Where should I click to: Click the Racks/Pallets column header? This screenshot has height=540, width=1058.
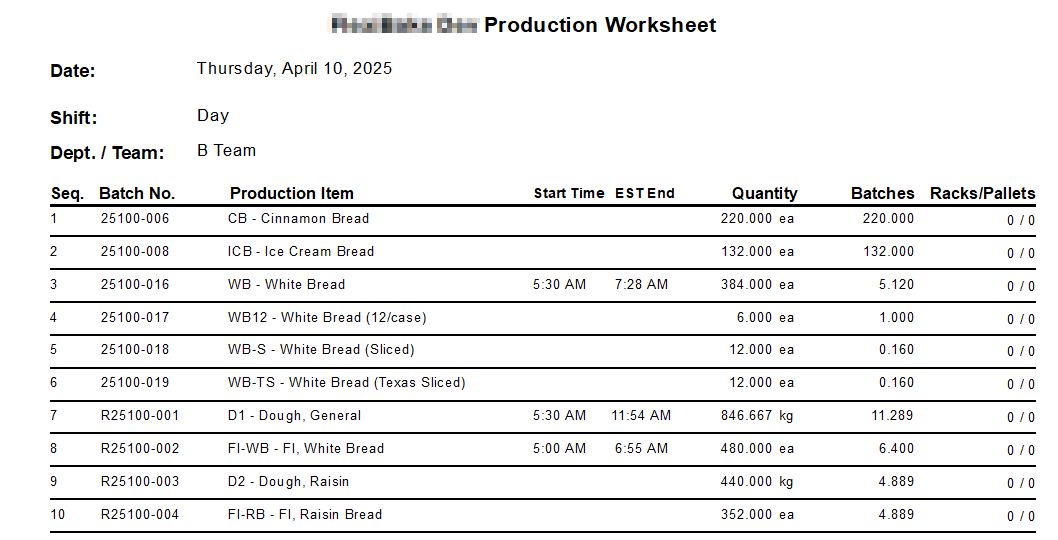982,194
